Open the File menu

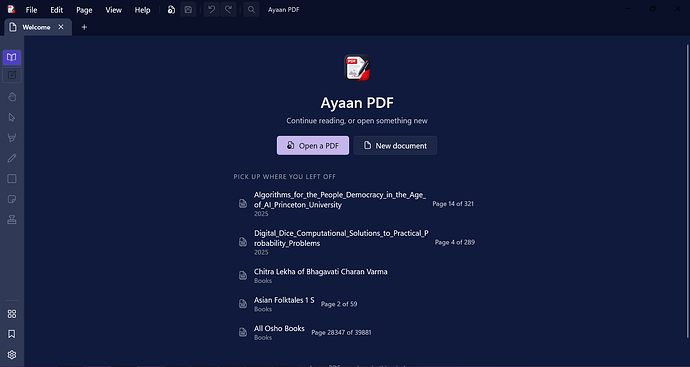click(x=32, y=10)
